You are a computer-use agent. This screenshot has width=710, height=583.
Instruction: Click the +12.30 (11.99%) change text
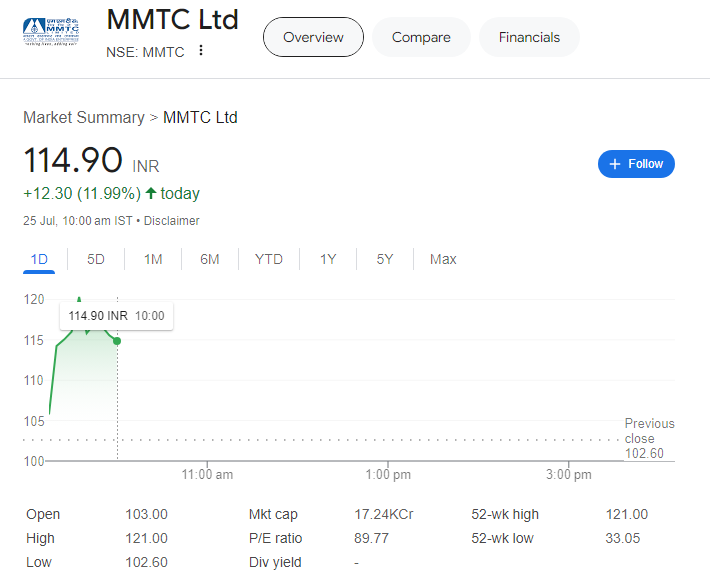click(82, 194)
